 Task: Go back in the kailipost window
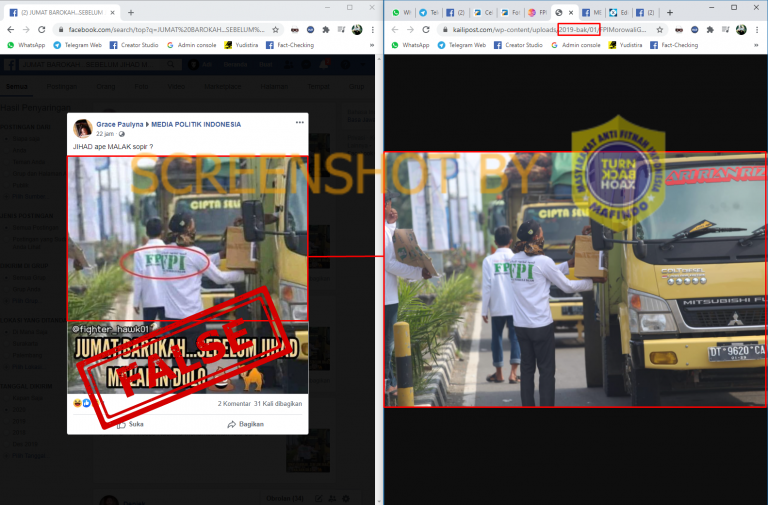coord(395,30)
